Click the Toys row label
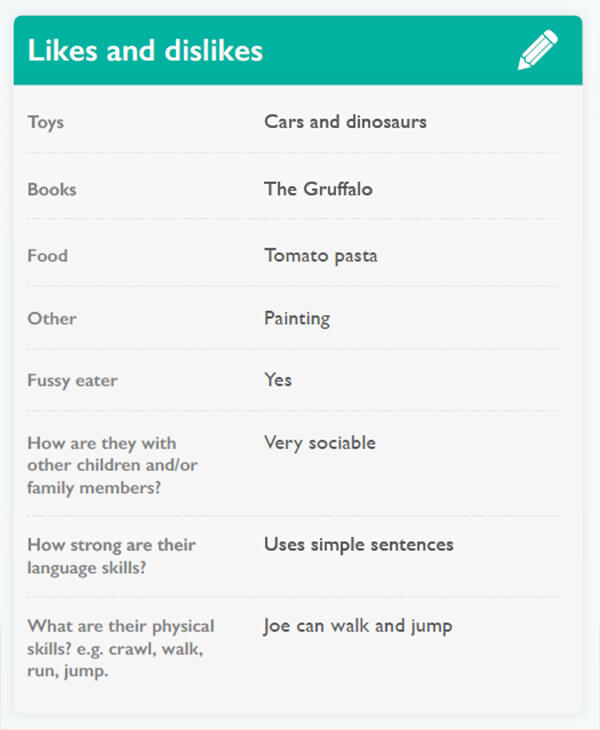600x730 pixels. tap(46, 122)
